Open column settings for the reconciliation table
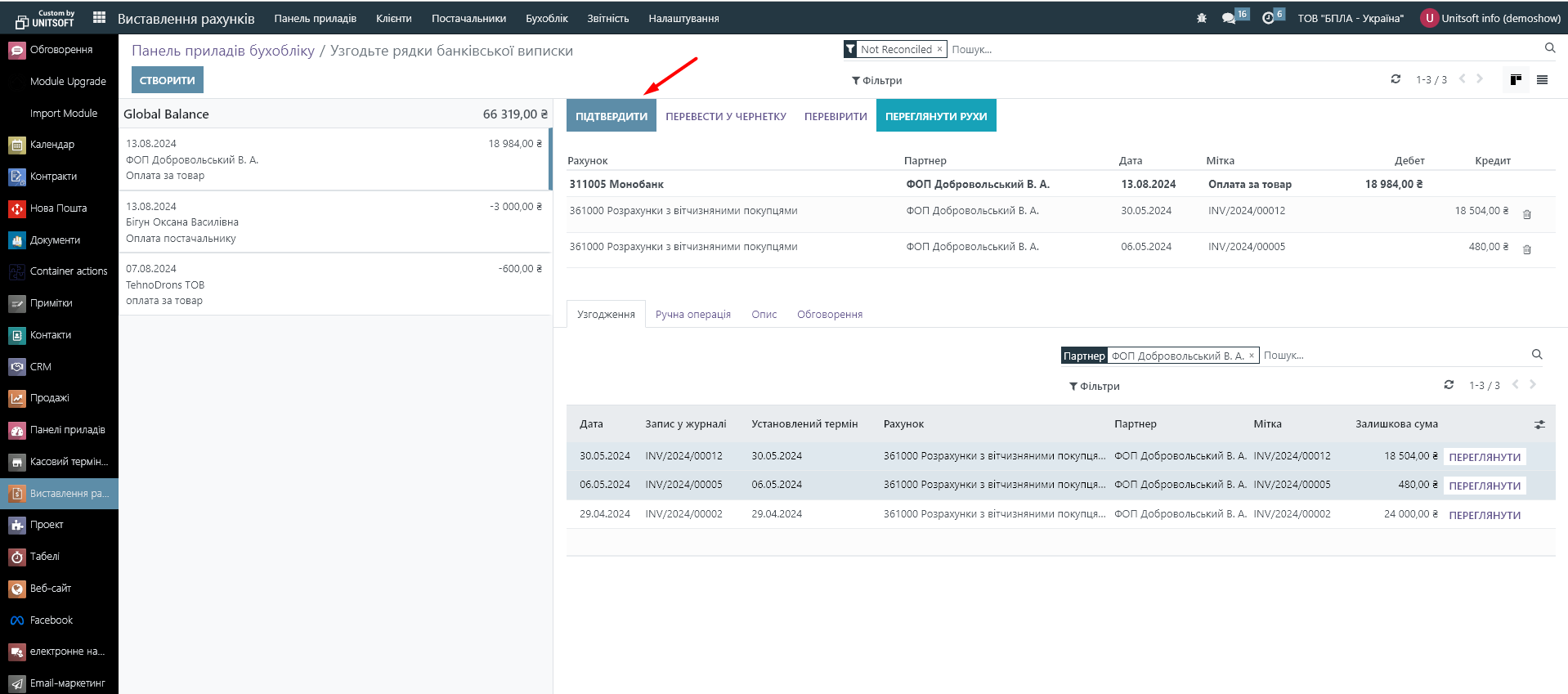This screenshot has height=694, width=1568. [1539, 424]
